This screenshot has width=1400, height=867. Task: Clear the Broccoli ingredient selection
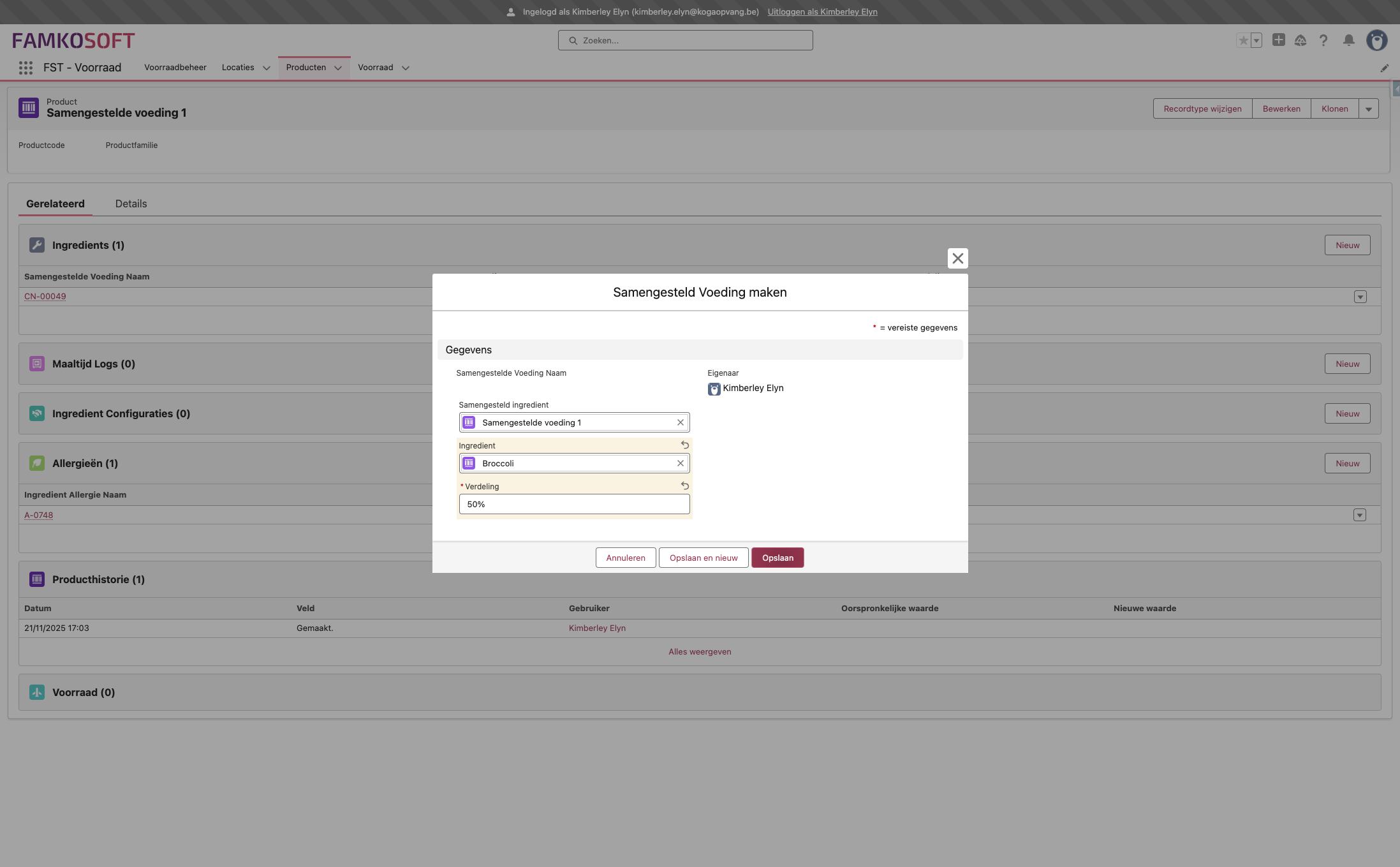point(680,463)
